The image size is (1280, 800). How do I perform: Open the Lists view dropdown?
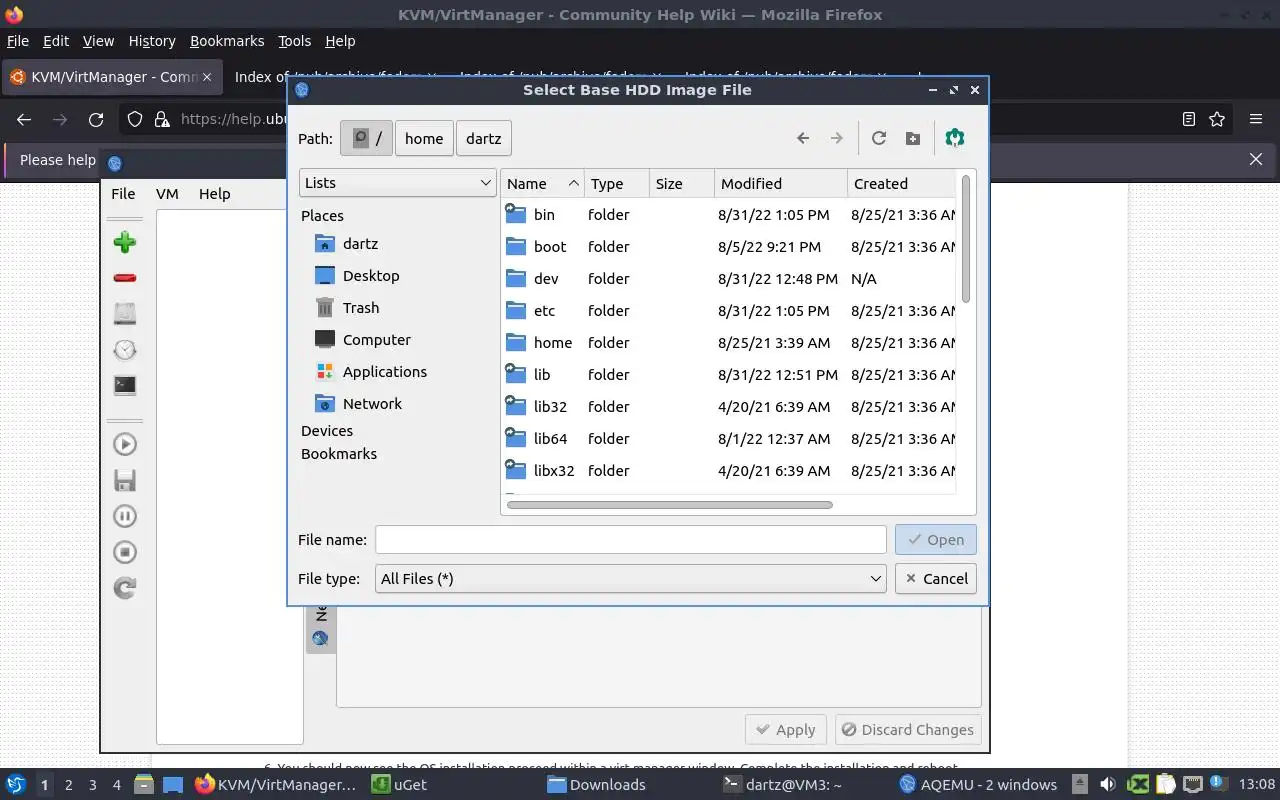pyautogui.click(x=398, y=183)
